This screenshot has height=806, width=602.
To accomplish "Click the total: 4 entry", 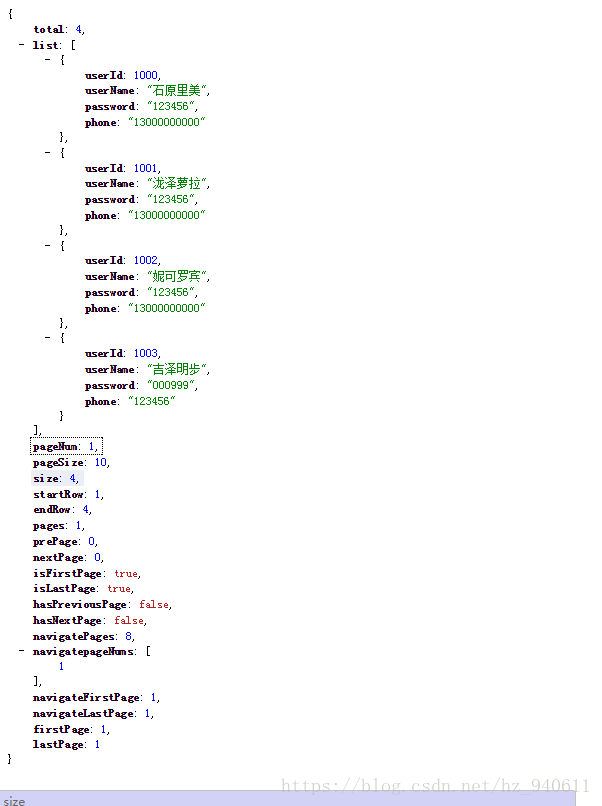I will tap(59, 29).
